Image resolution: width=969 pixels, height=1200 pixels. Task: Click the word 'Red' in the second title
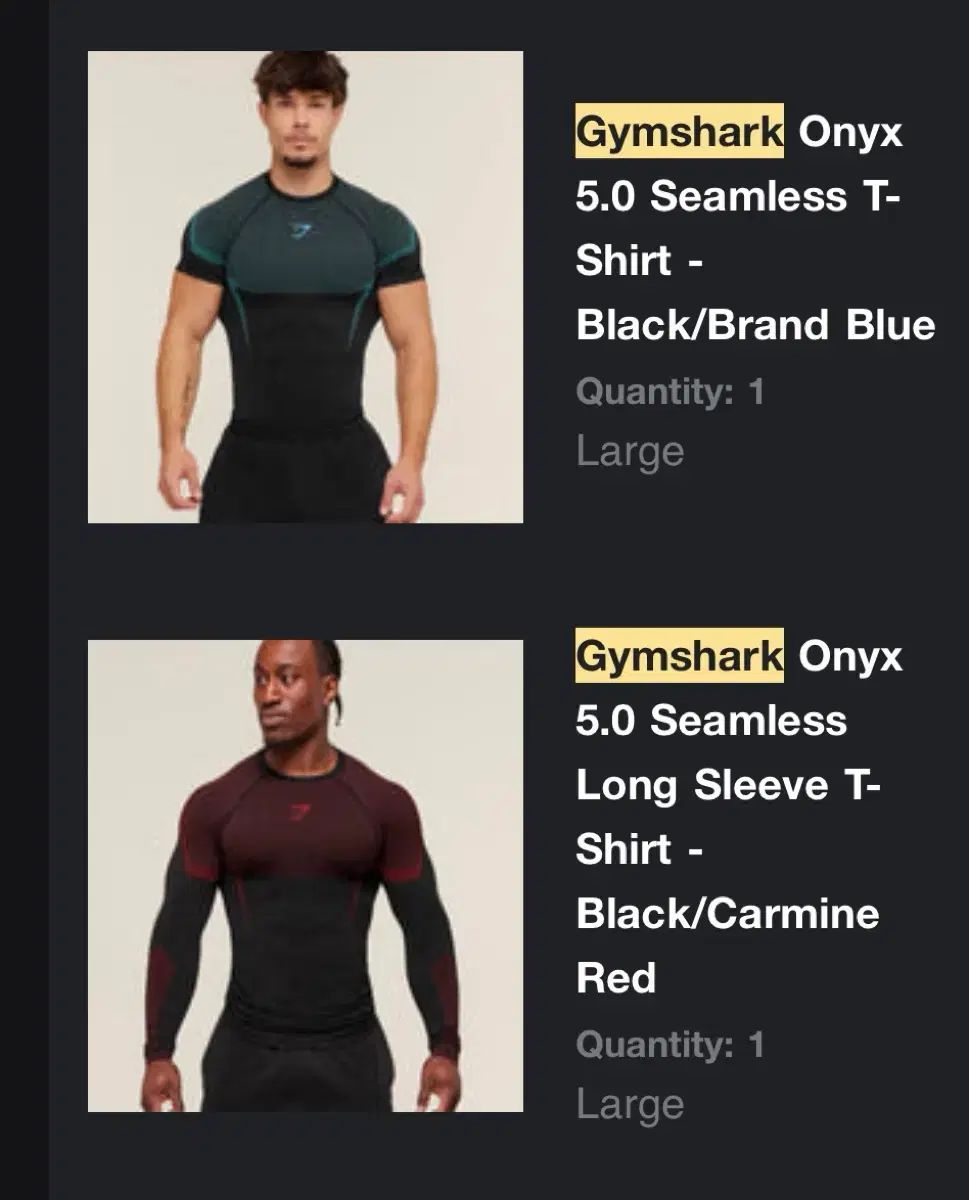(616, 978)
